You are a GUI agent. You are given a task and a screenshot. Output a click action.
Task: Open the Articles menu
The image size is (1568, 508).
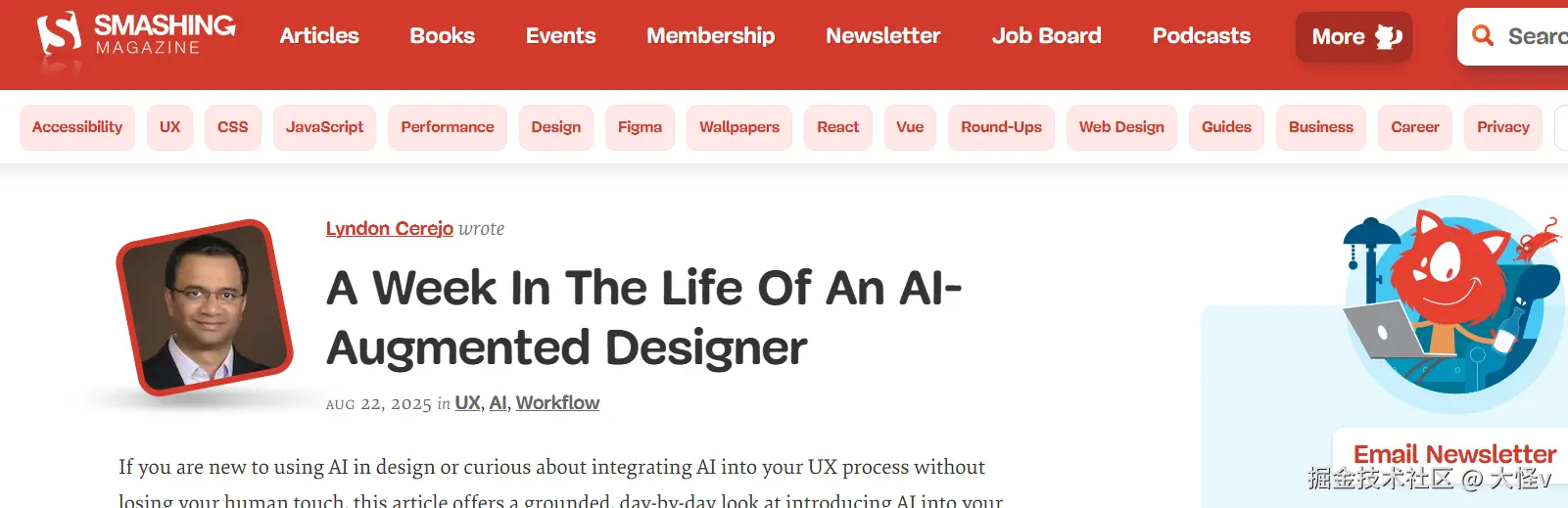click(x=319, y=36)
